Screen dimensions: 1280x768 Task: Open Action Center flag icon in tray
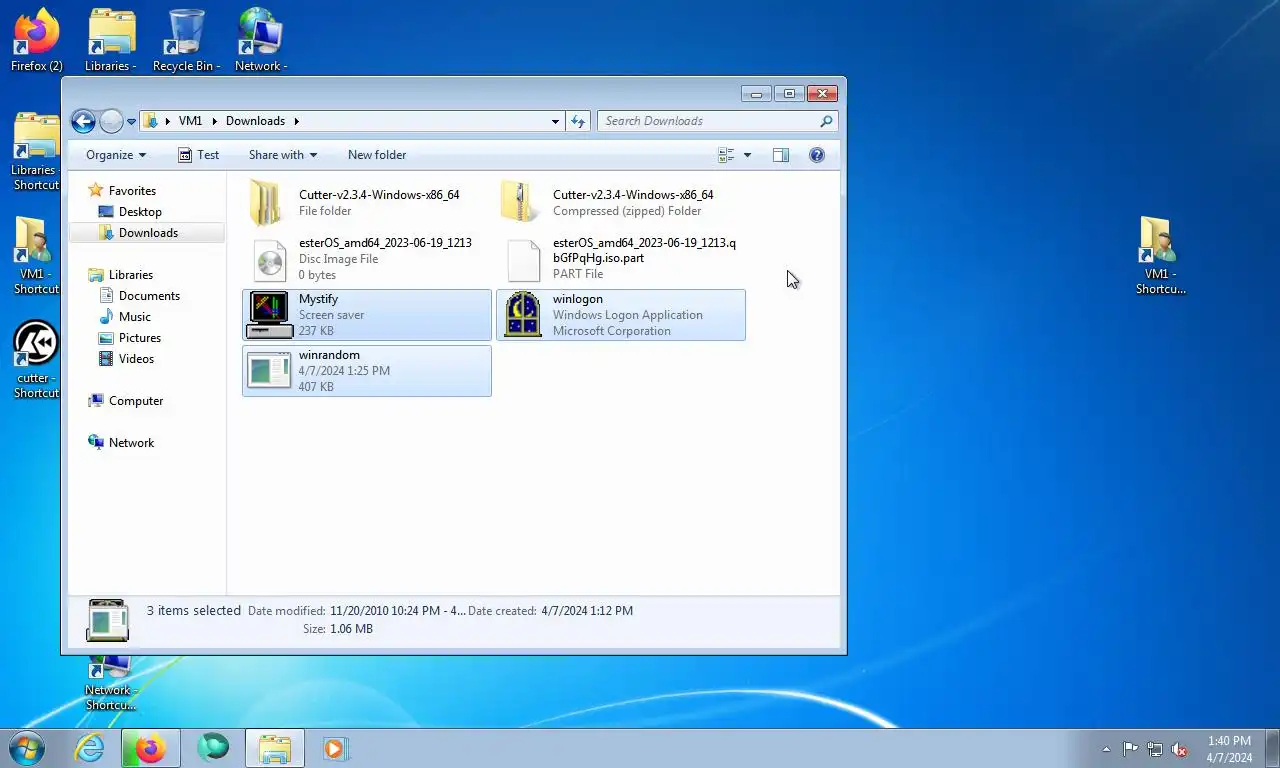pos(1130,749)
